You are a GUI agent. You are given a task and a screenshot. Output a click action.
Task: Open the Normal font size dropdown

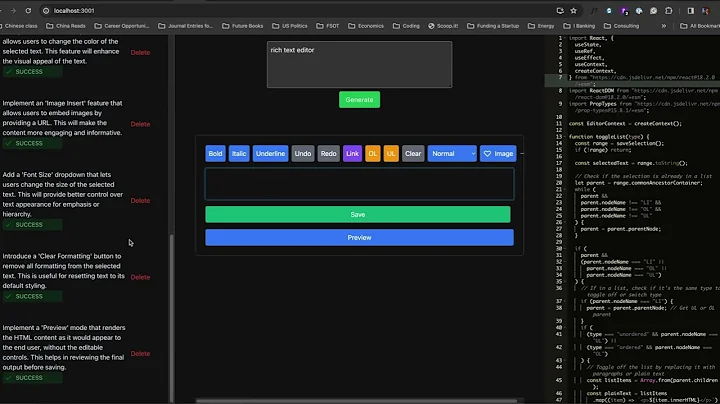pos(452,154)
